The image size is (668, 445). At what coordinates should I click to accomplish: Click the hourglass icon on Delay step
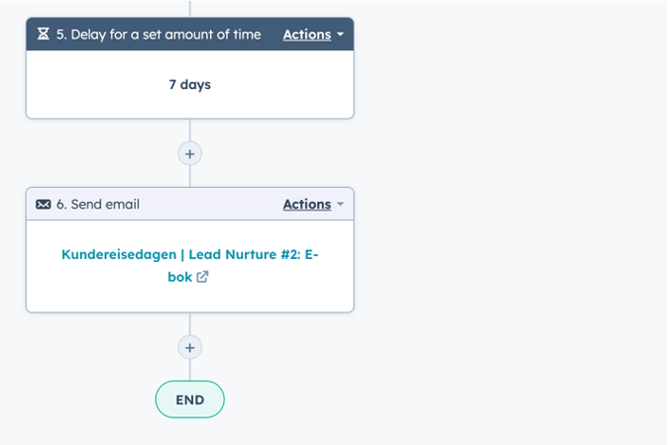pos(43,34)
